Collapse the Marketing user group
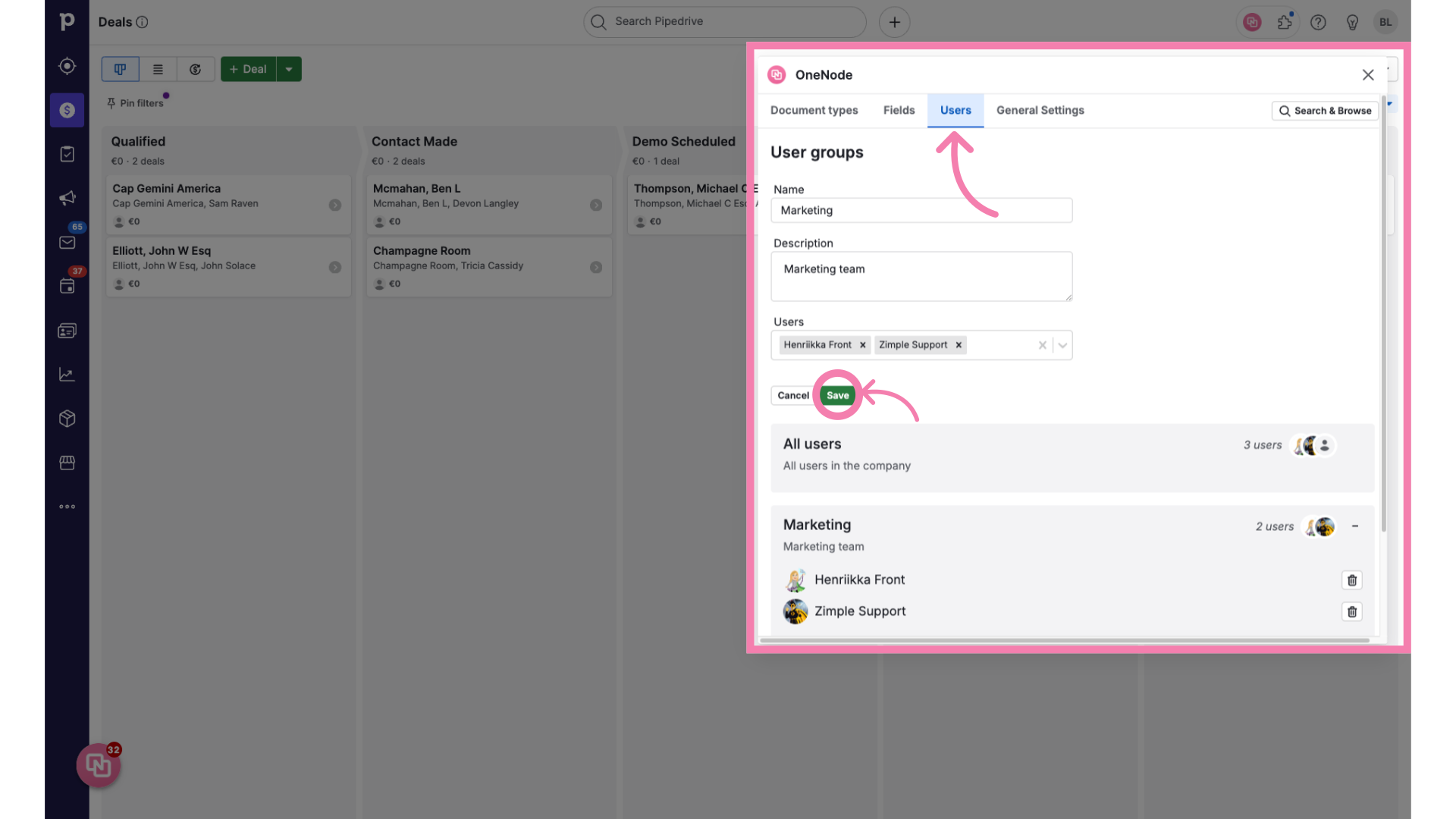The height and width of the screenshot is (819, 1456). (1355, 526)
